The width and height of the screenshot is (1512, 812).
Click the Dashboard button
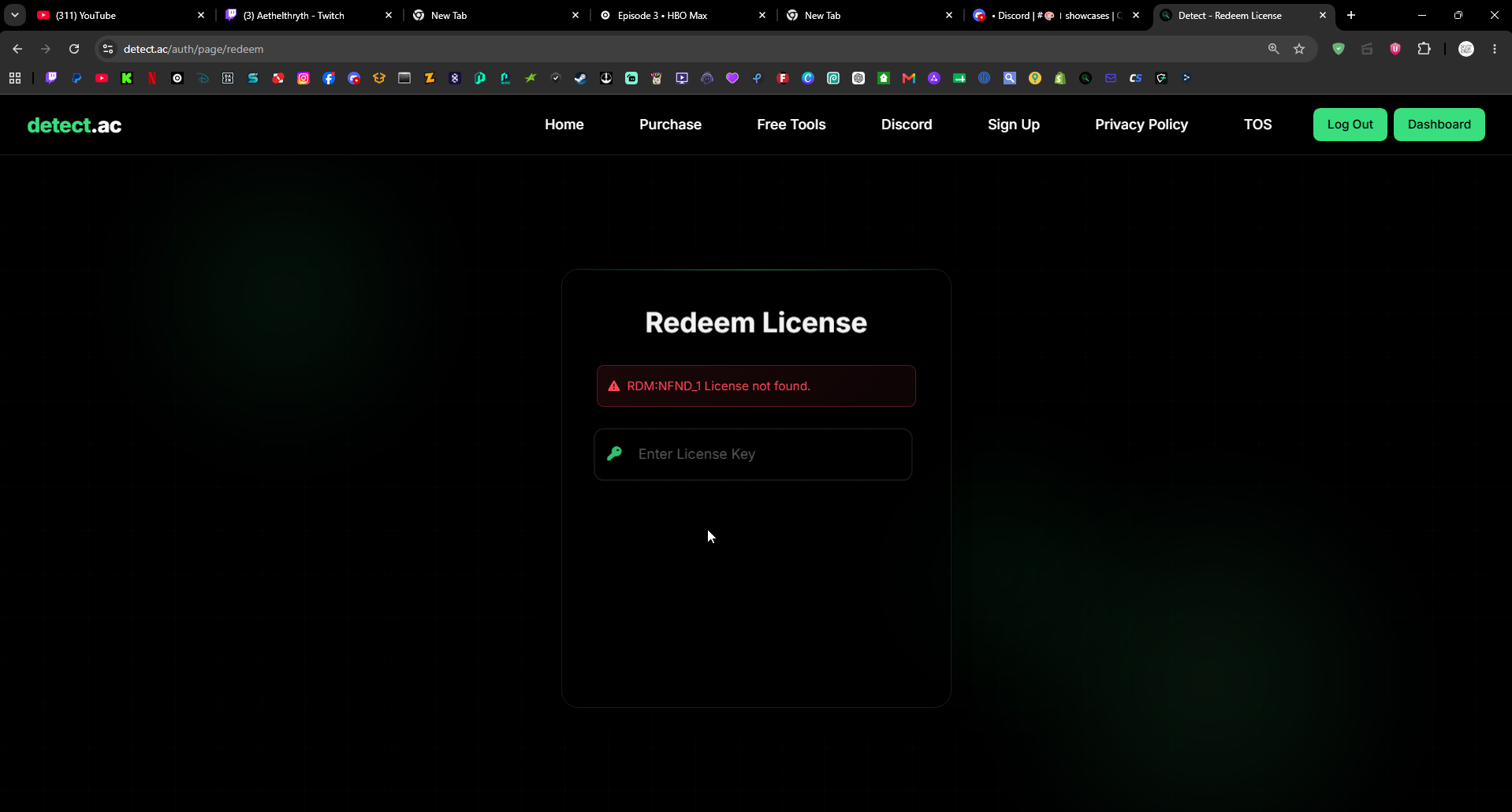point(1439,125)
